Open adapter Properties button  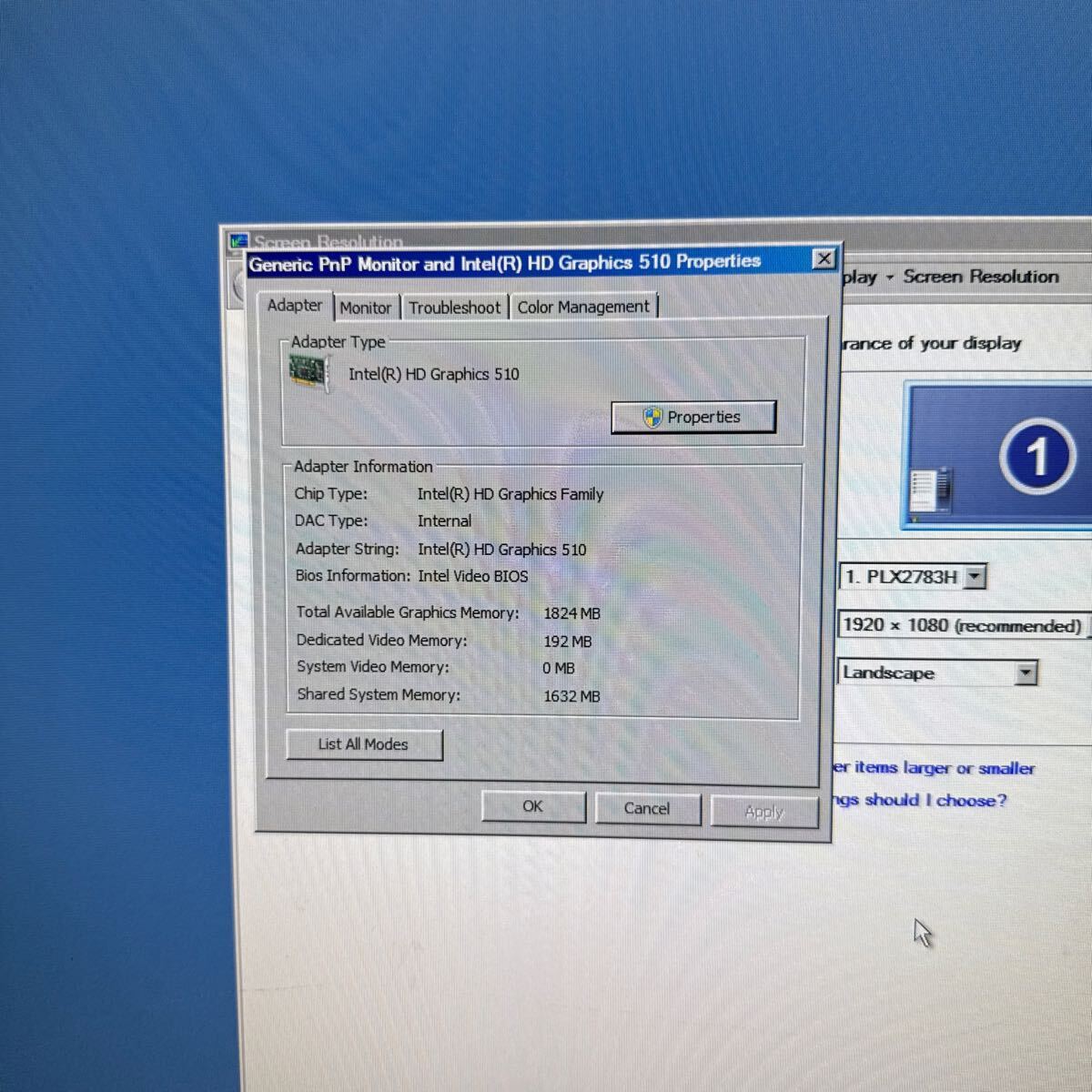(x=693, y=417)
